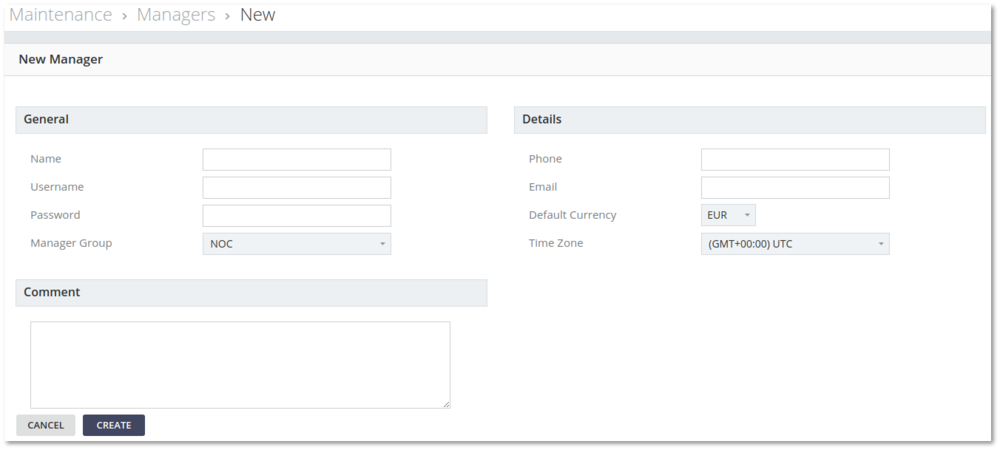The height and width of the screenshot is (450, 1000).
Task: Open the Time Zone selector
Action: 795,244
